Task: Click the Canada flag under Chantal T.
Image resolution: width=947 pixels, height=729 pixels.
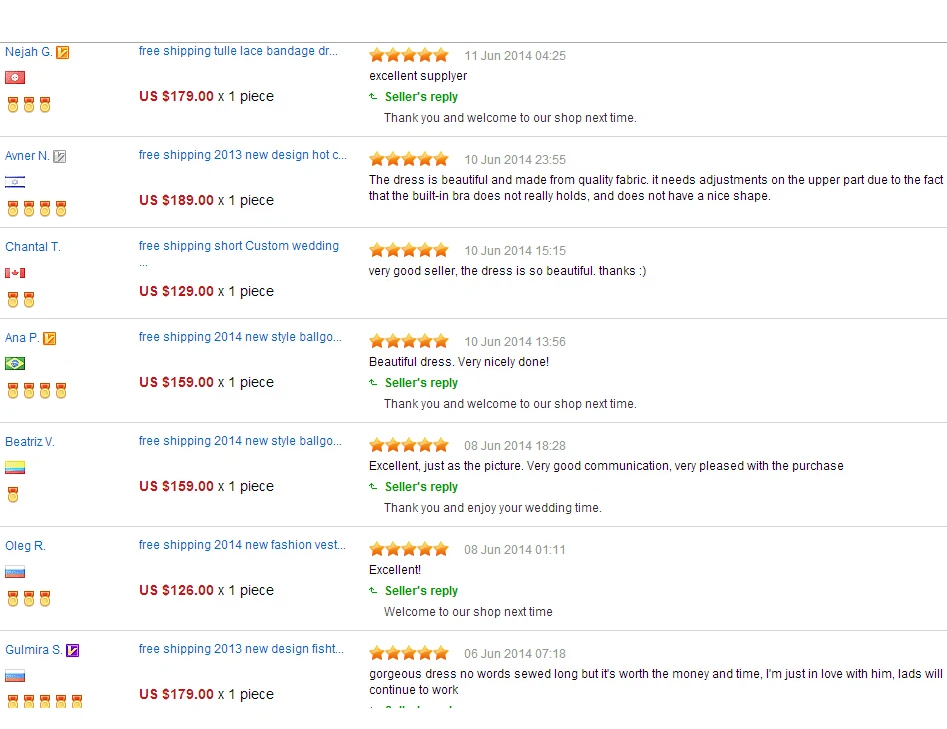Action: click(15, 273)
